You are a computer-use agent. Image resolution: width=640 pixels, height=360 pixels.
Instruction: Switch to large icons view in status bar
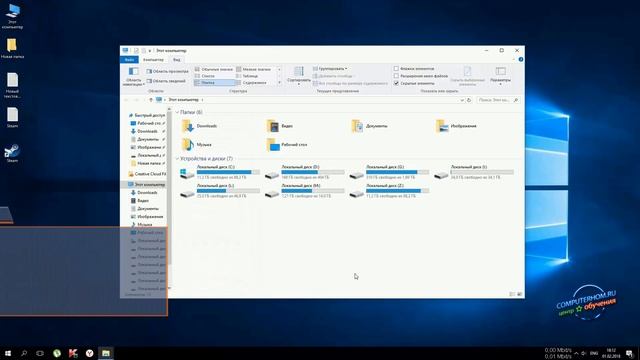[519, 294]
